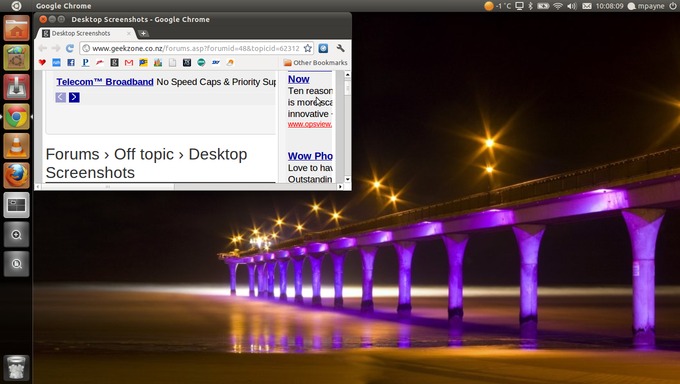Open the Other Bookmarks folder
680x384 pixels.
[x=315, y=62]
